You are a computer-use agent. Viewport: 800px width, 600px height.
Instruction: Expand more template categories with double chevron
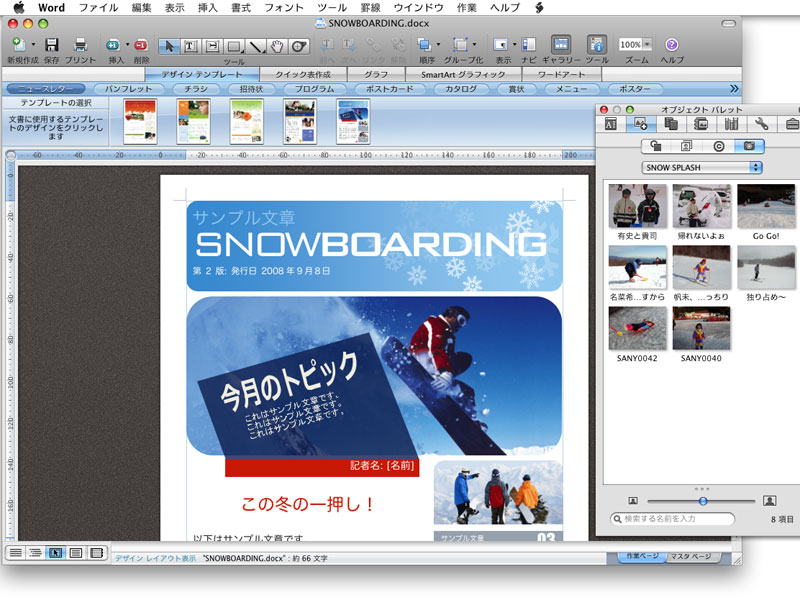pyautogui.click(x=734, y=89)
